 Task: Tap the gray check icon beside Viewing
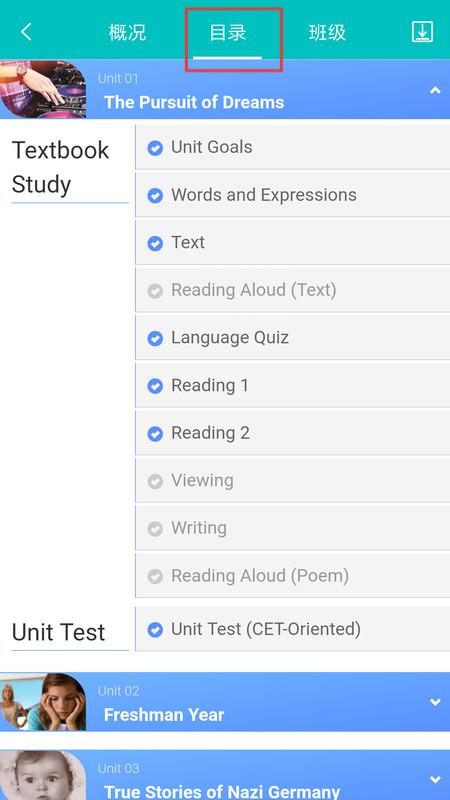pos(155,481)
